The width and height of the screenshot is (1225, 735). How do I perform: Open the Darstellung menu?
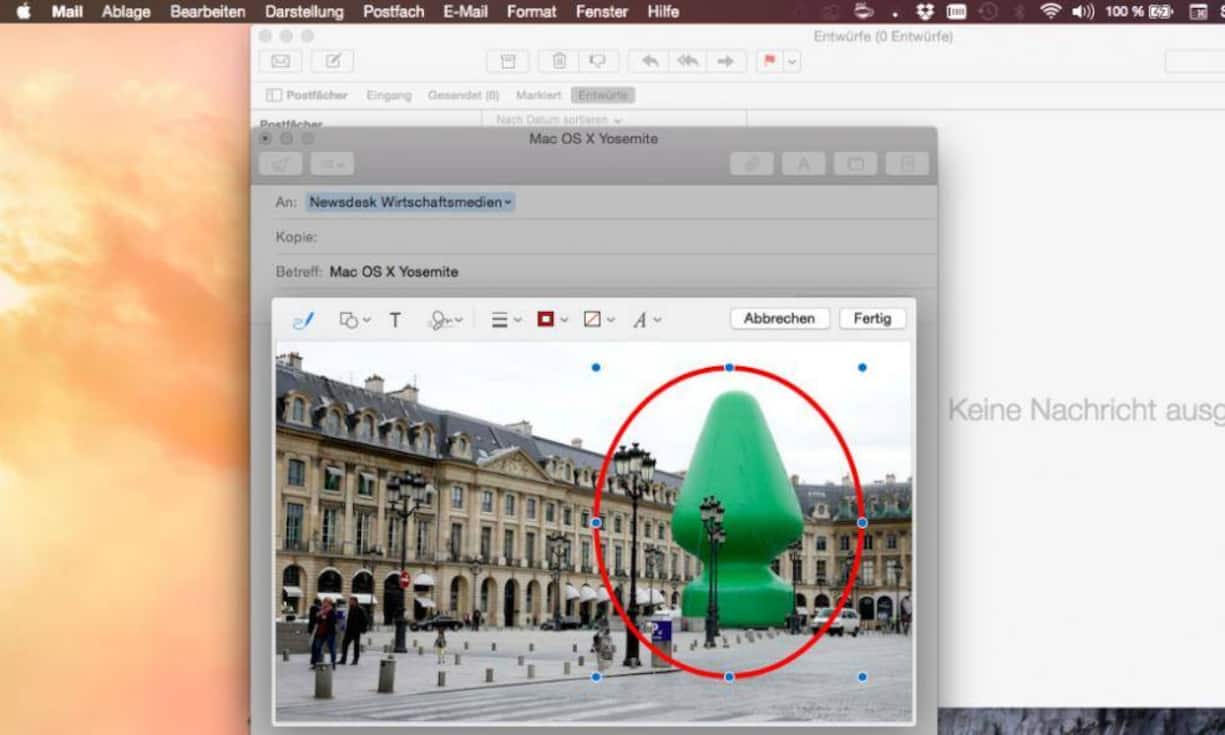[x=304, y=12]
